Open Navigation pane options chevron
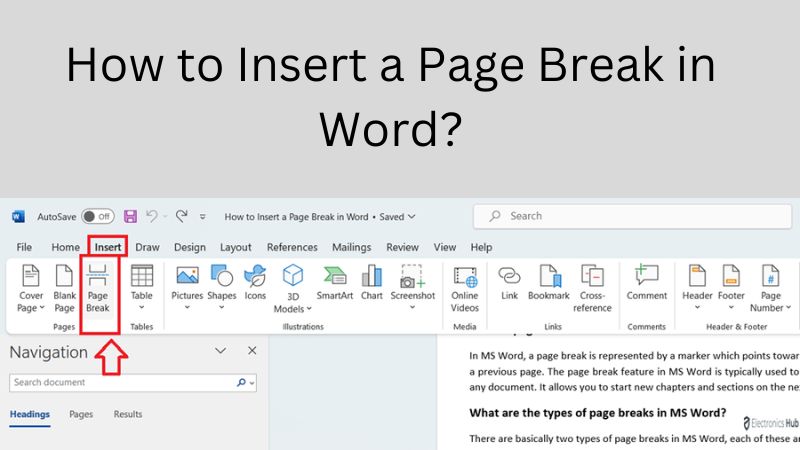Image resolution: width=800 pixels, height=450 pixels. coord(220,351)
